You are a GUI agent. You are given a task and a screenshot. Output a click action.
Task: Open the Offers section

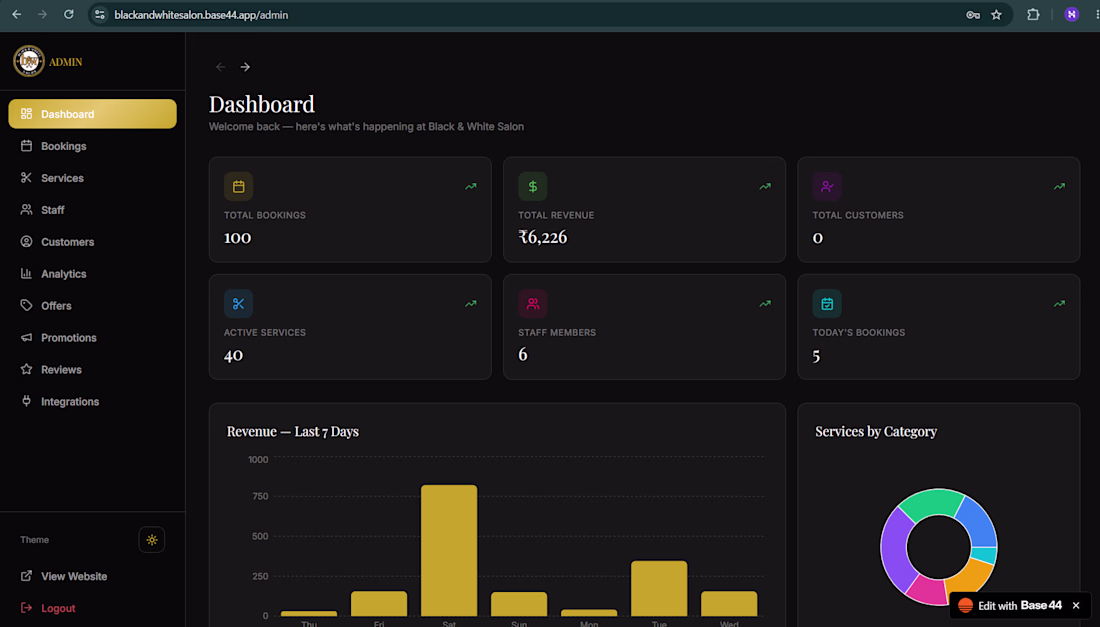click(92, 306)
